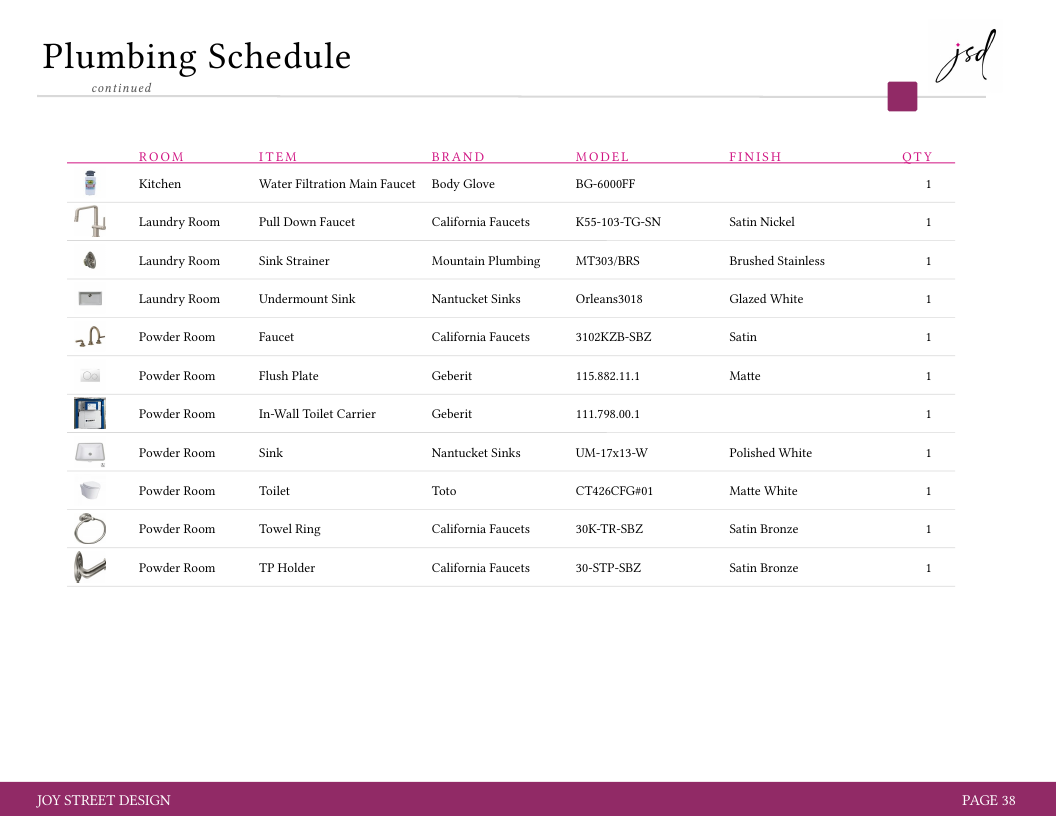Click 'Towel Ring' item cell
Screen dimensions: 1056x816
point(289,529)
